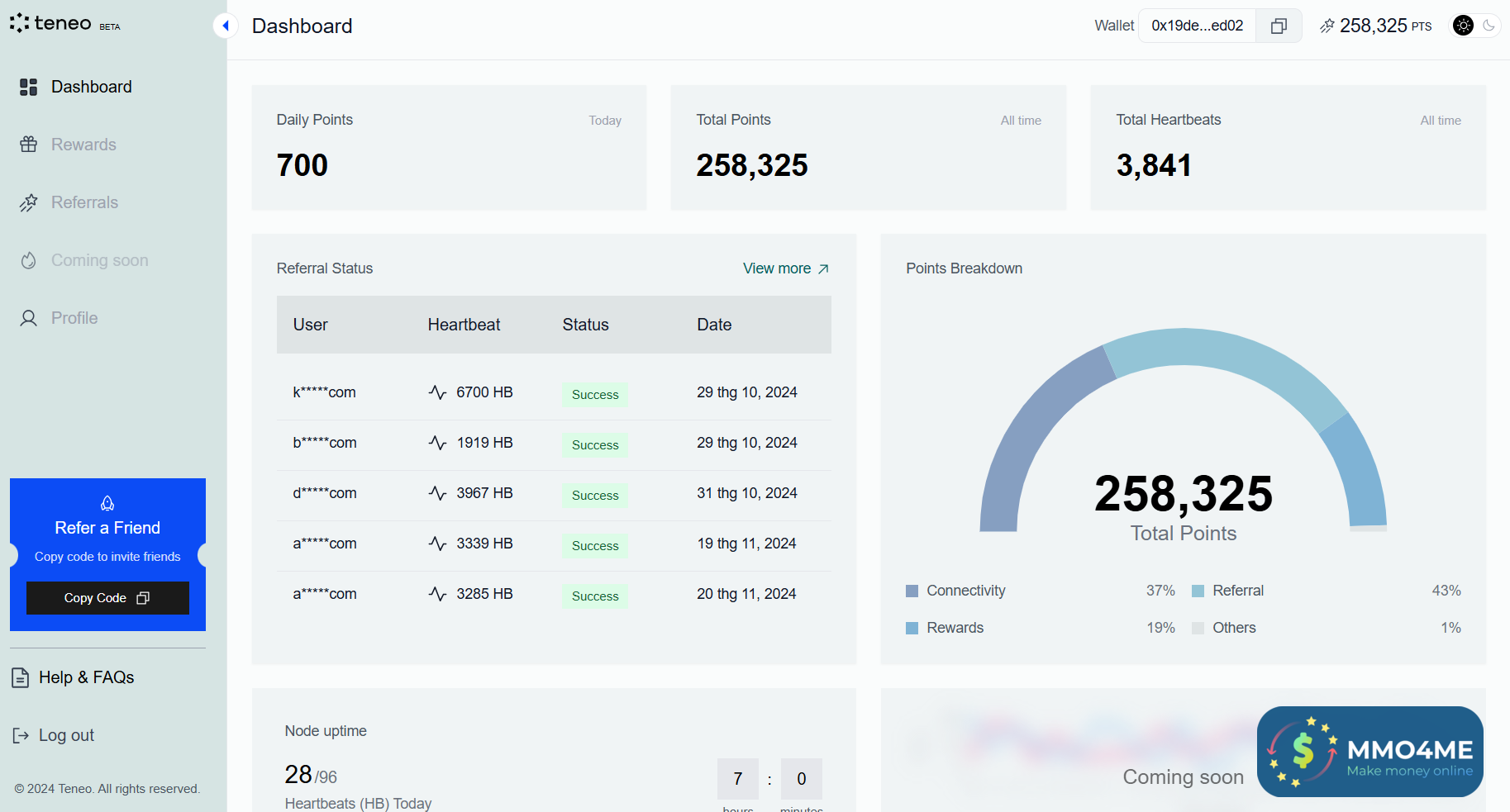1510x812 pixels.
Task: Click the Rewards gift icon
Action: coord(29,145)
